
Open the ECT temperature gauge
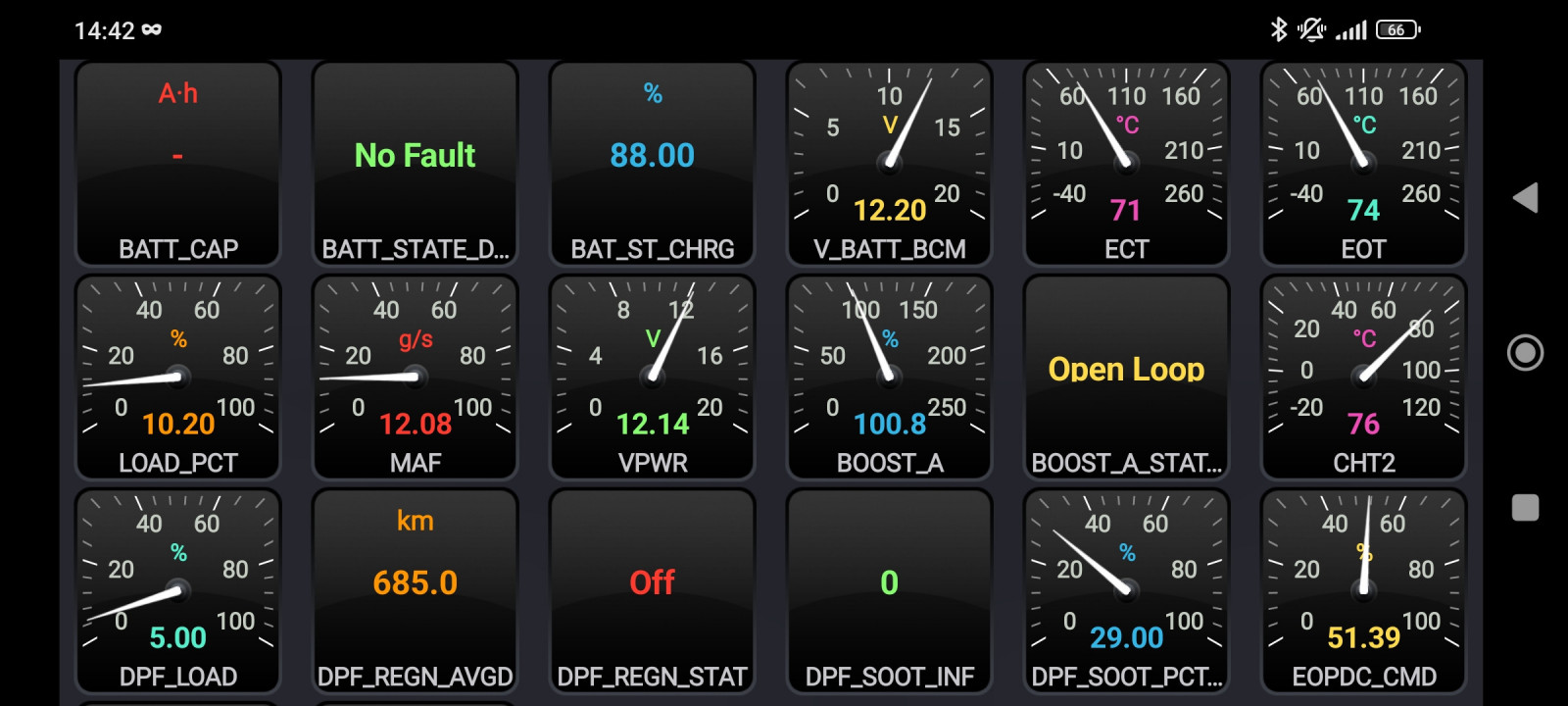point(1127,164)
